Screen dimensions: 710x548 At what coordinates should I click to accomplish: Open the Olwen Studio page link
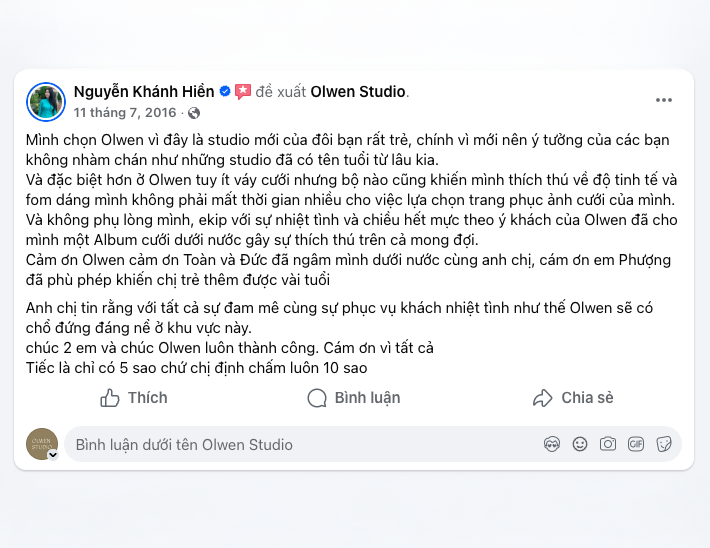(x=358, y=92)
